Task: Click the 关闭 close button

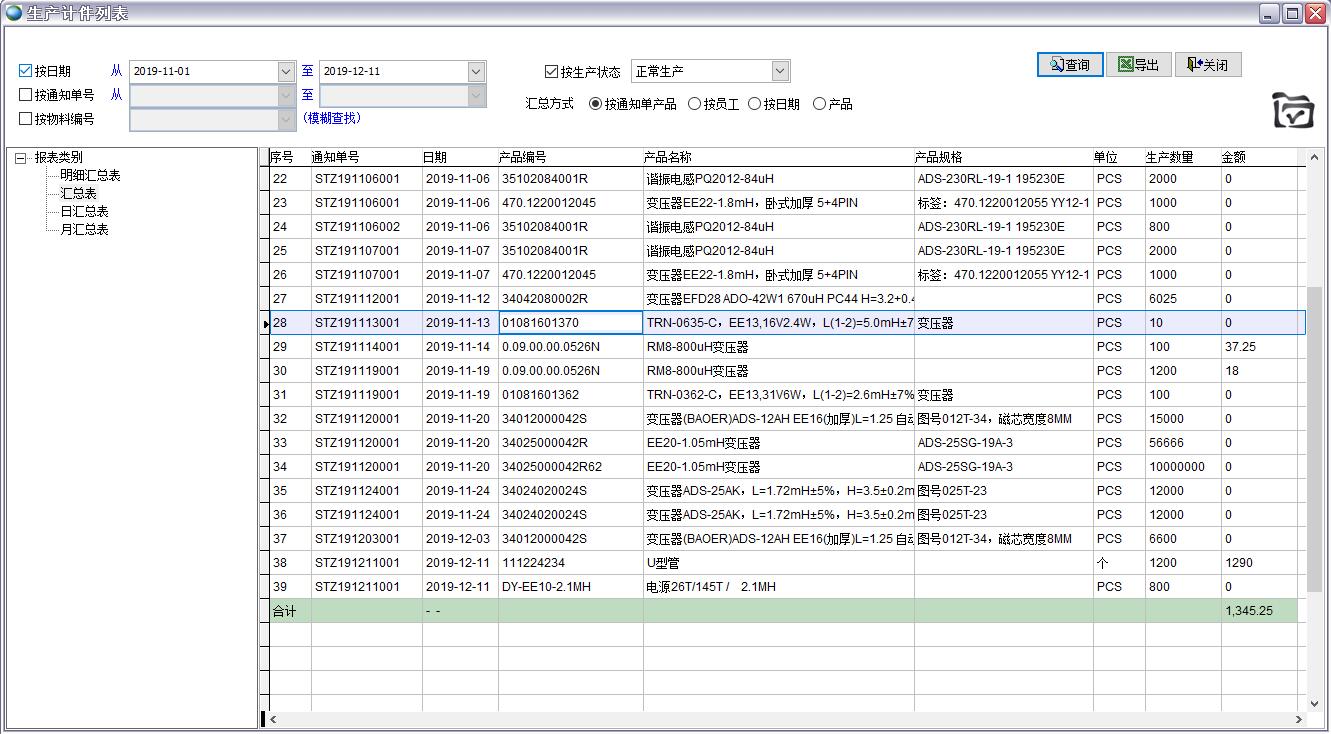Action: tap(1207, 65)
